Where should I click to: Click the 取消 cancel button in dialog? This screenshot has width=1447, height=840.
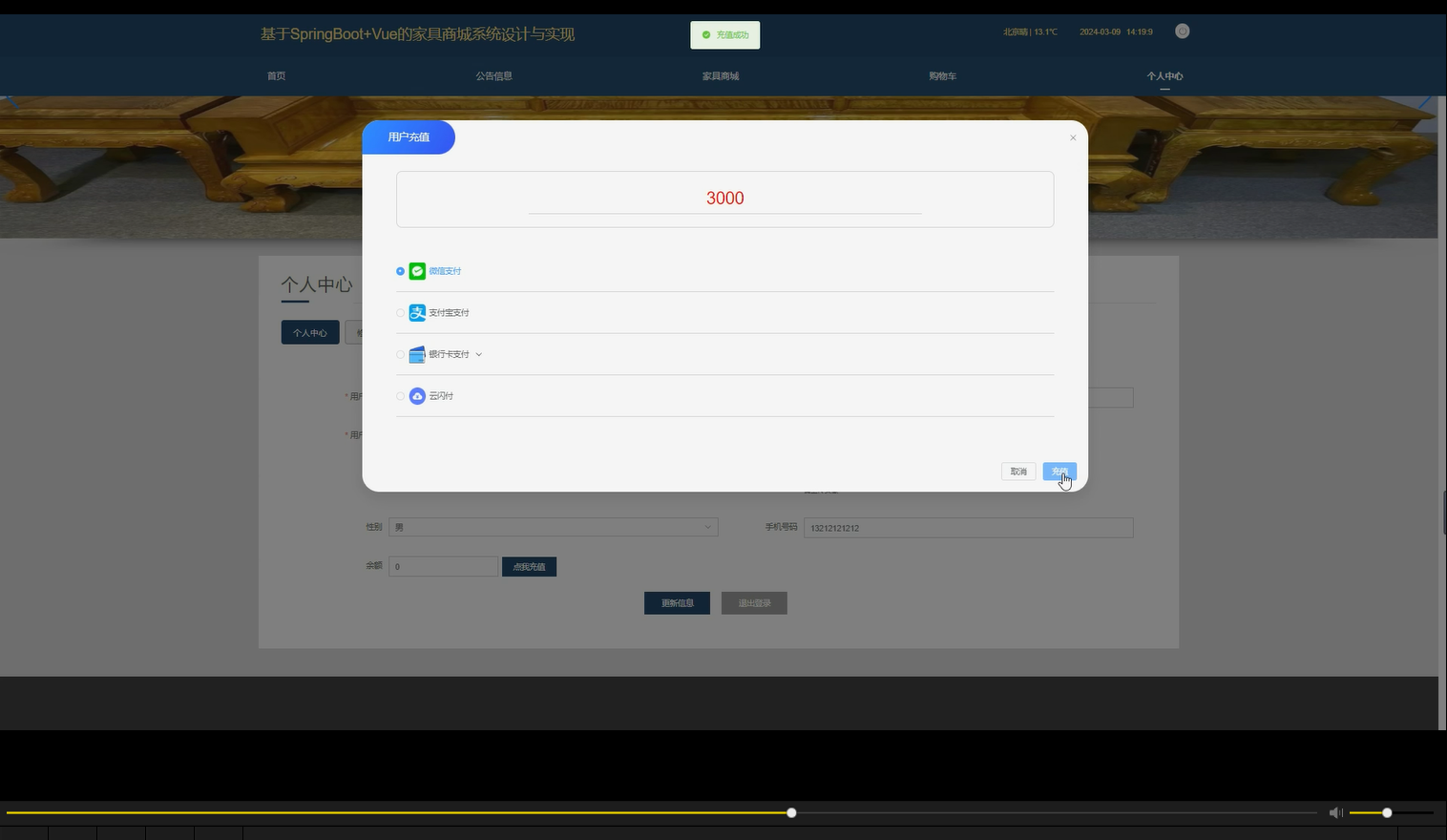tap(1018, 472)
